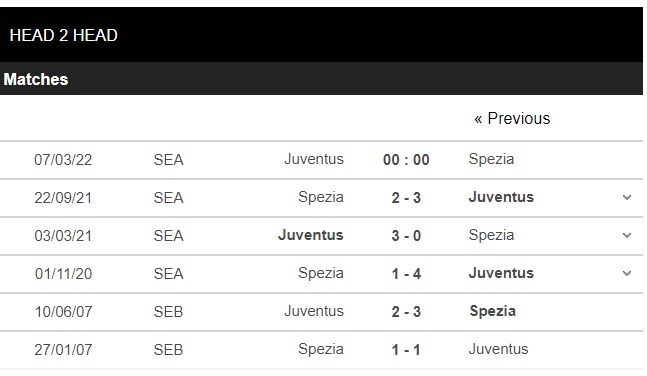Image resolution: width=647 pixels, height=376 pixels.
Task: Go to Previous matches page
Action: pyautogui.click(x=512, y=118)
